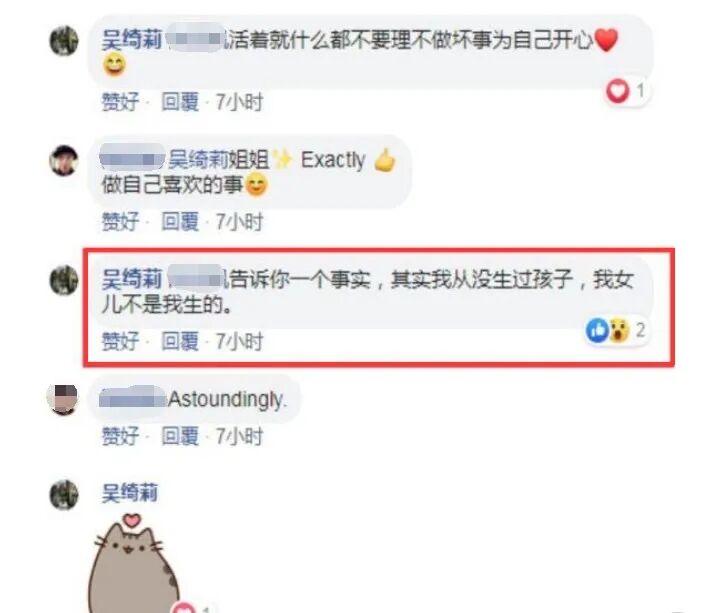Screen dimensions: 701x613
Task: Click the wow reaction emoji in highlighted comment
Action: pos(619,330)
